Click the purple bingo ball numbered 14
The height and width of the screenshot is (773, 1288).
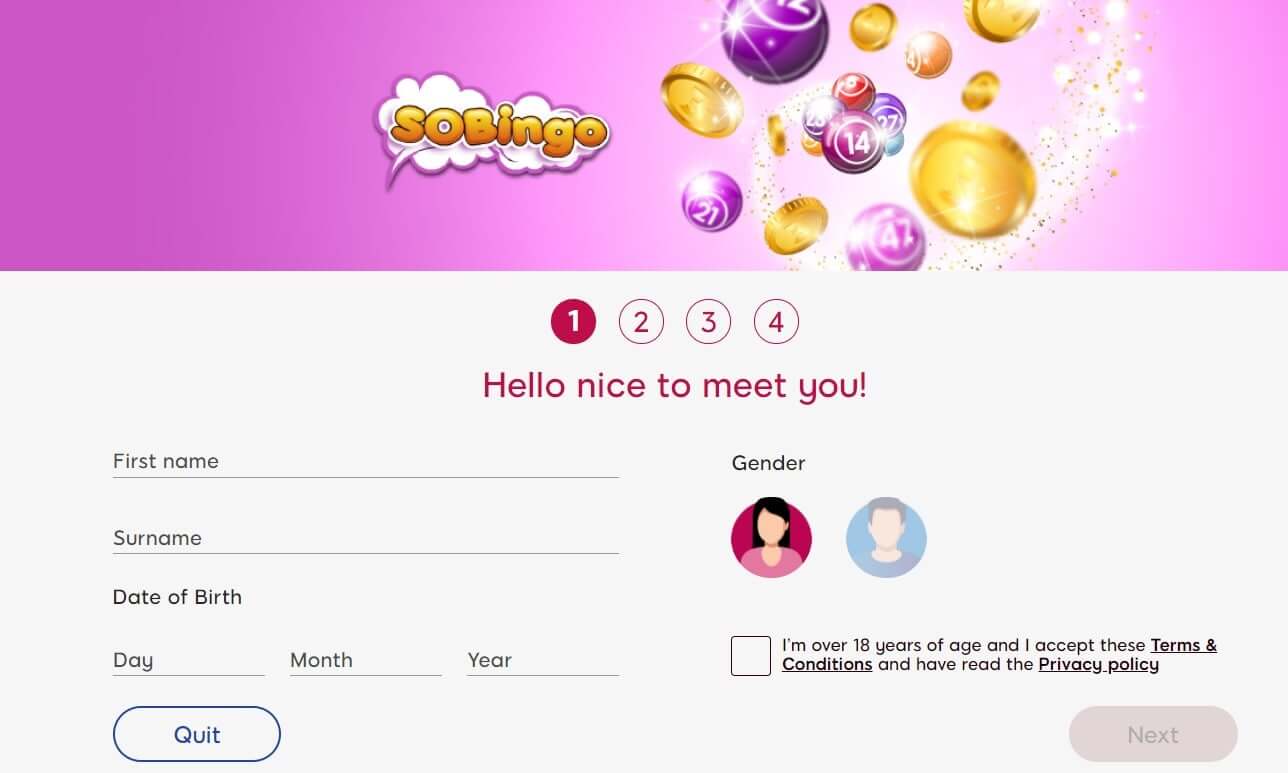(x=853, y=142)
